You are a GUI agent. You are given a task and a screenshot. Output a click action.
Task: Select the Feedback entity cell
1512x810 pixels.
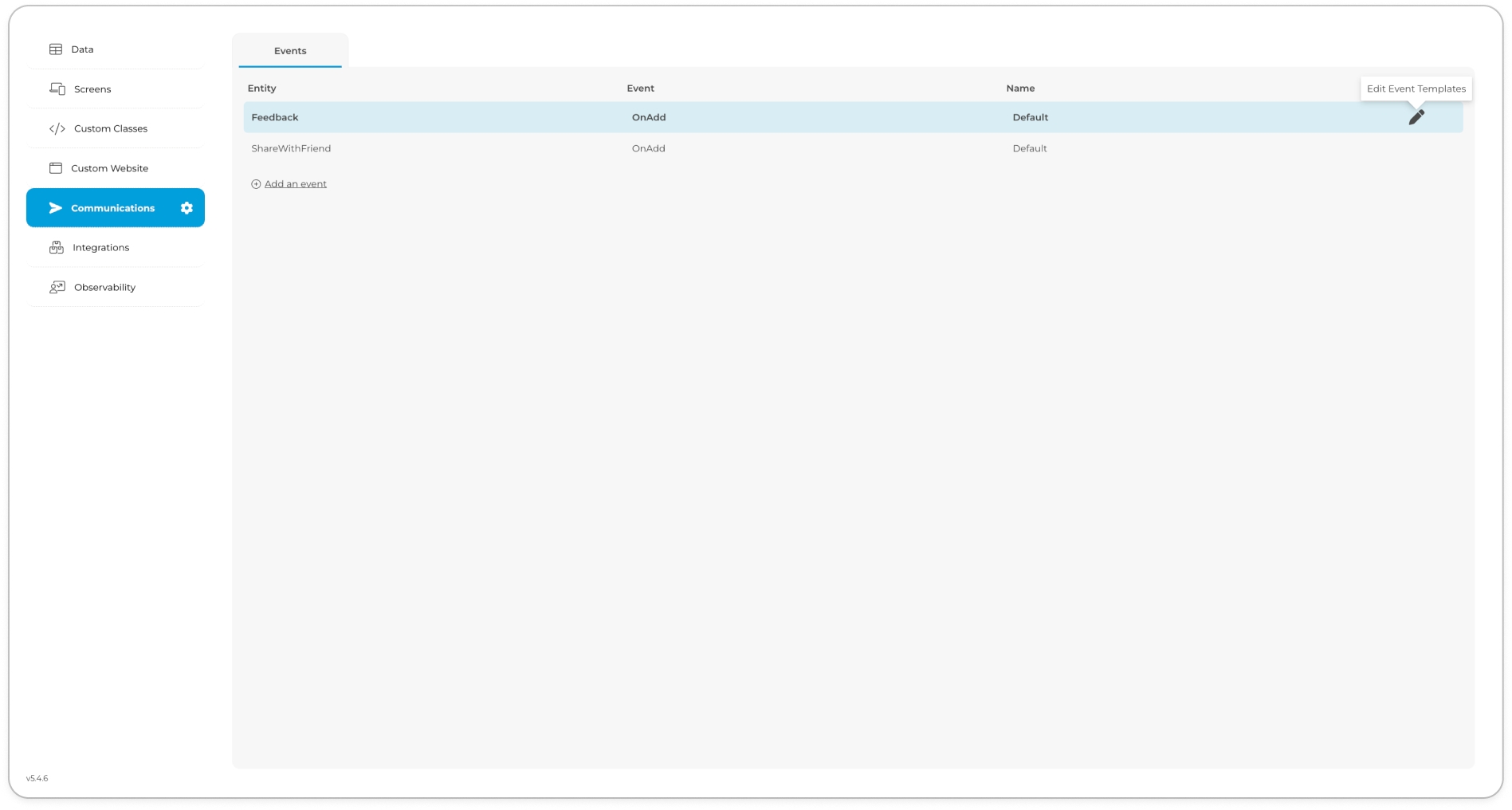(275, 117)
